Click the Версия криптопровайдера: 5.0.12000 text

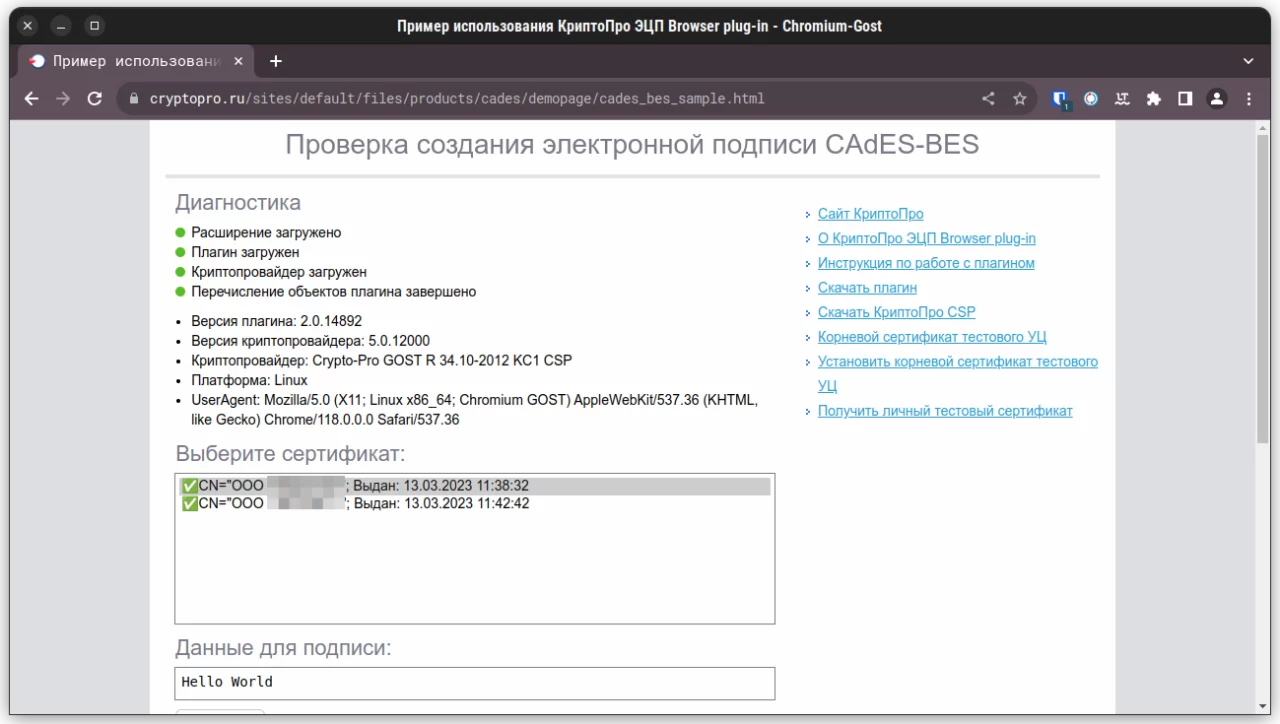pyautogui.click(x=310, y=341)
